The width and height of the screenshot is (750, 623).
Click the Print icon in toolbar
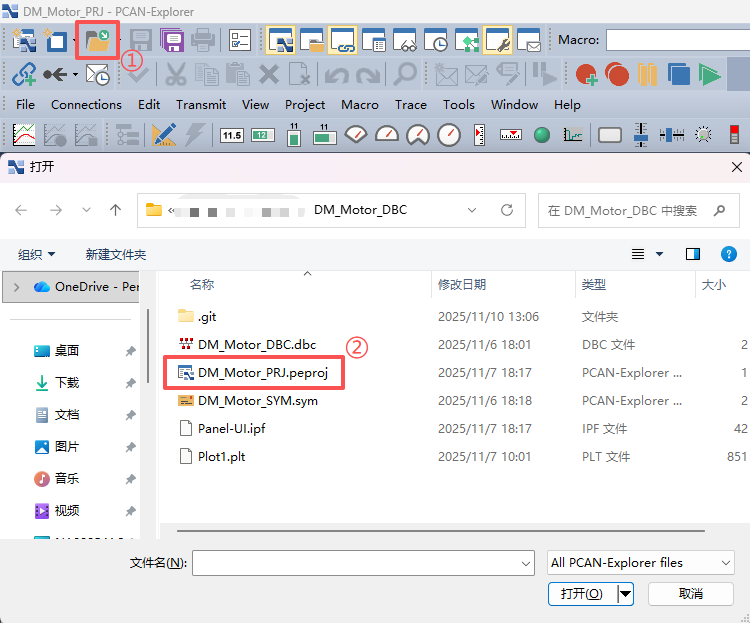point(203,41)
